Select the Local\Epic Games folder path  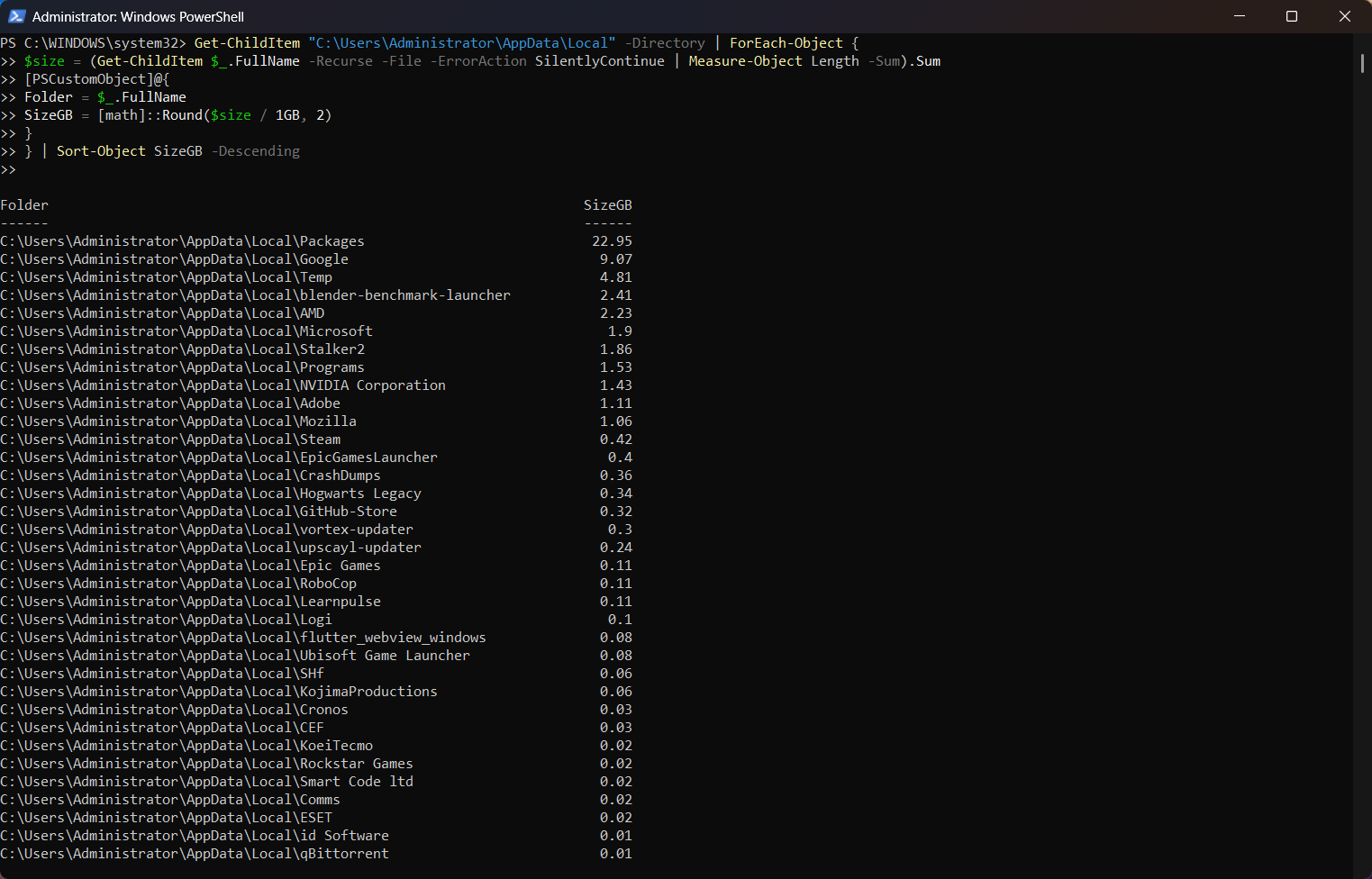click(x=190, y=566)
